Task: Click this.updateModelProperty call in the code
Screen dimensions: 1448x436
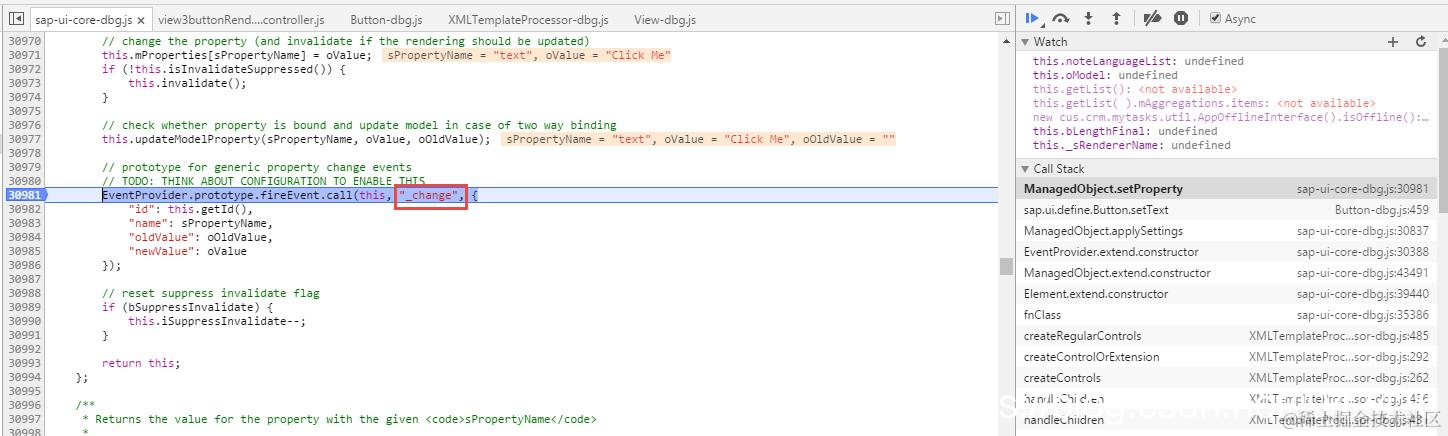Action: pyautogui.click(x=296, y=139)
